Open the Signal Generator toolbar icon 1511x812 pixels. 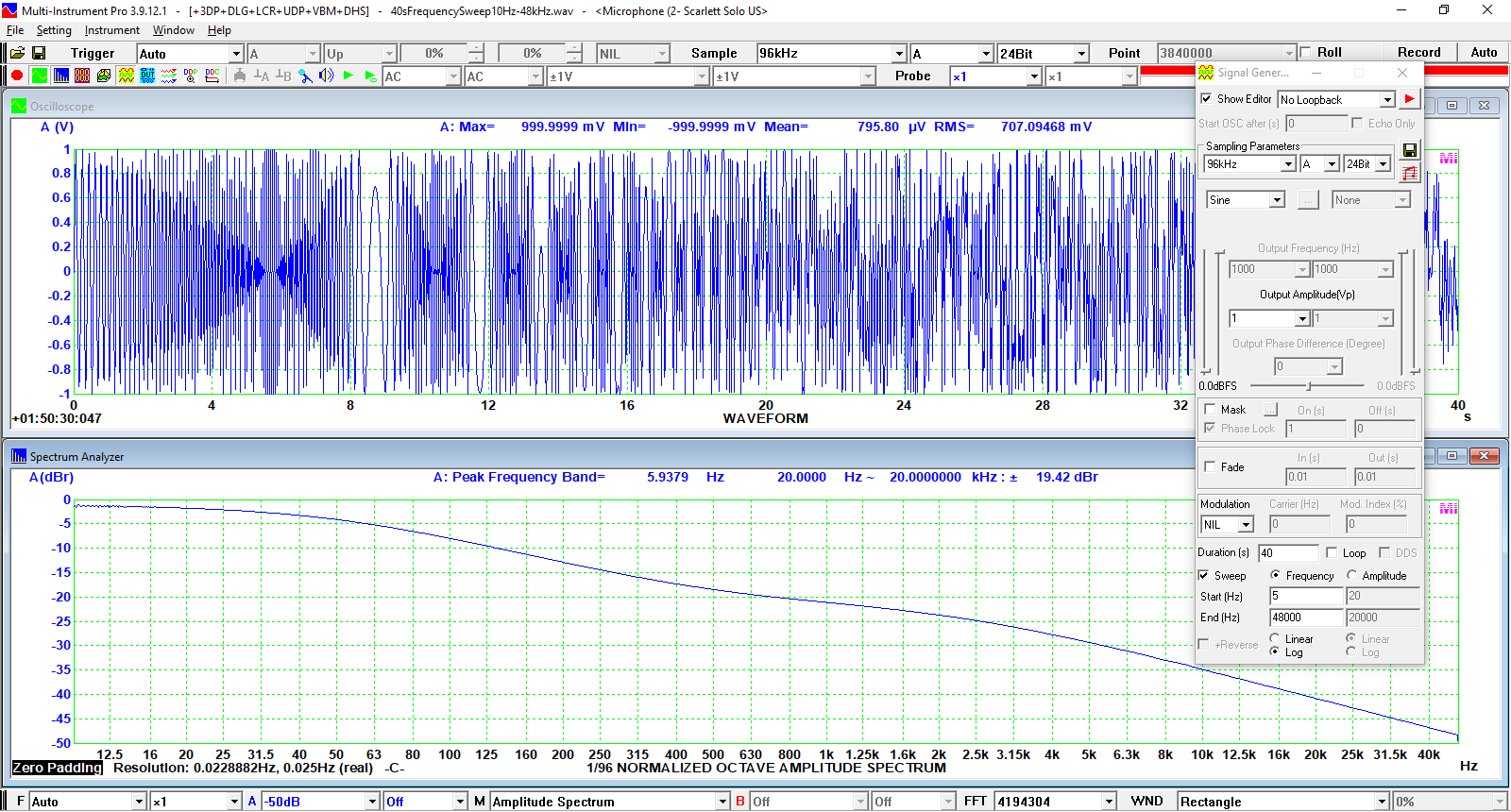[126, 76]
